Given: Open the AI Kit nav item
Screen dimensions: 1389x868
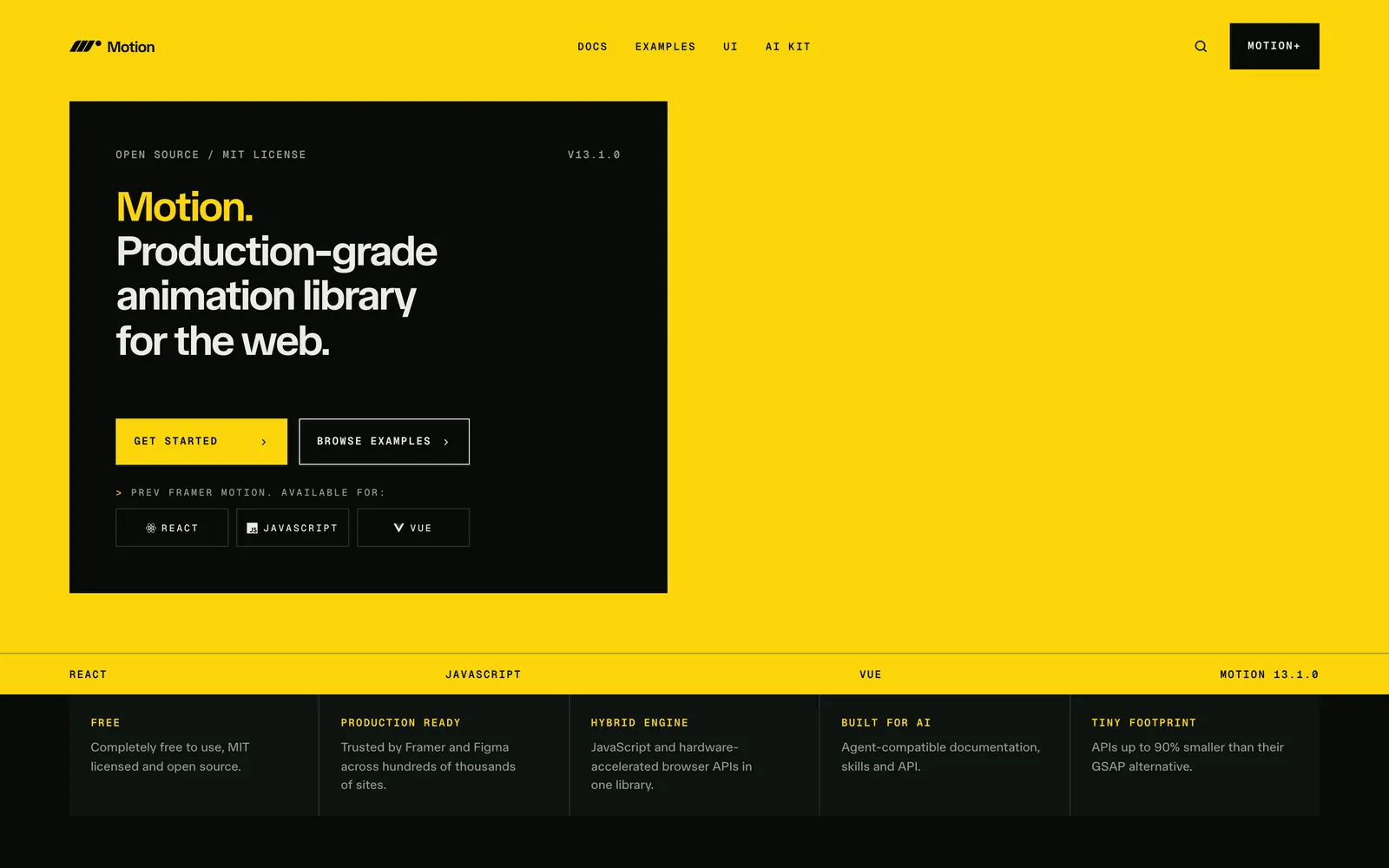Looking at the screenshot, I should (x=788, y=47).
